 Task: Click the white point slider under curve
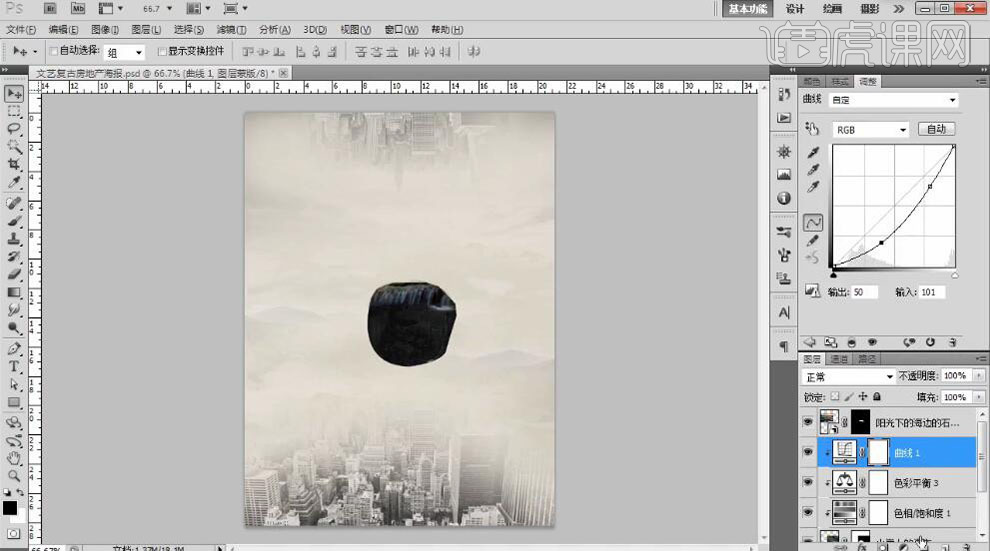coord(954,275)
